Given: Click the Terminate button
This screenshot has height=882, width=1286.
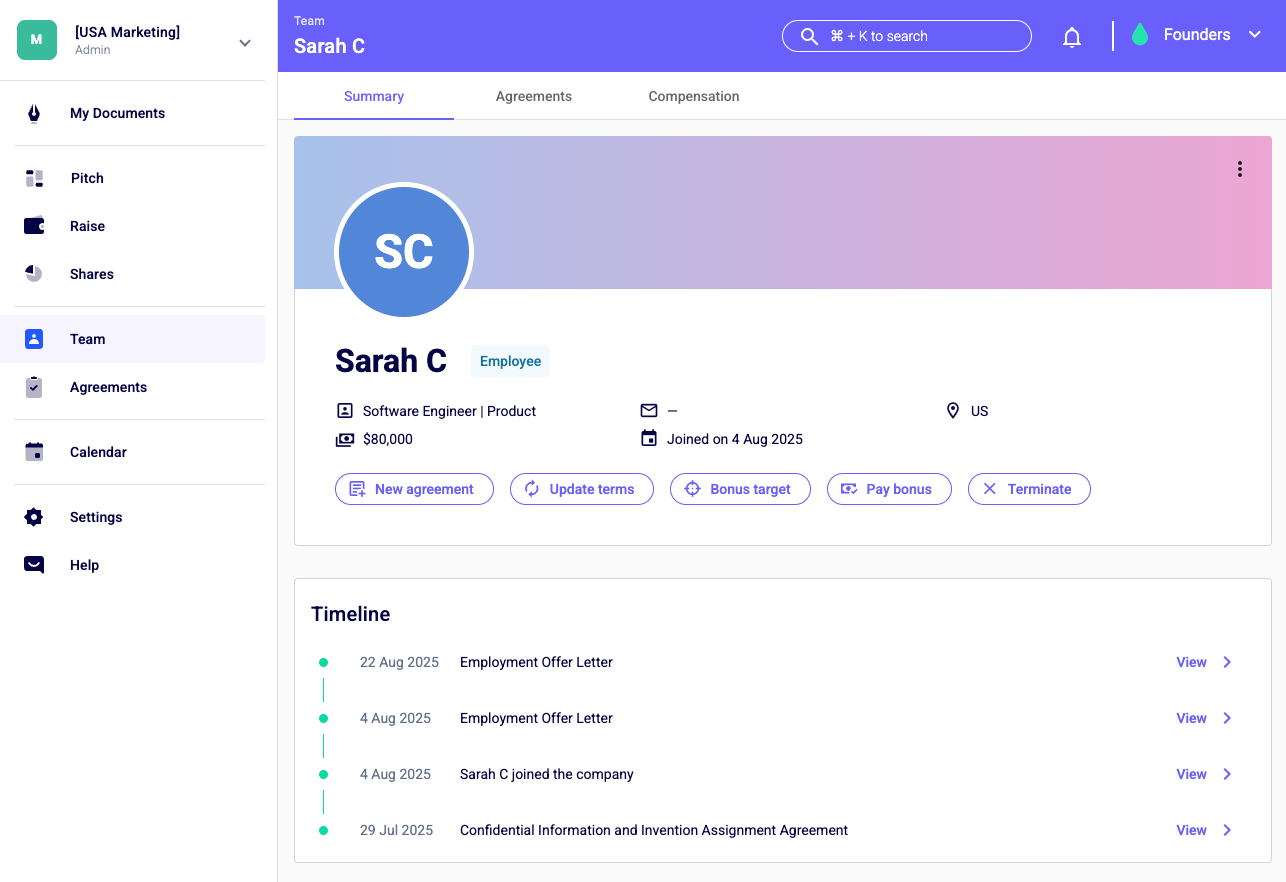Looking at the screenshot, I should coord(1029,489).
